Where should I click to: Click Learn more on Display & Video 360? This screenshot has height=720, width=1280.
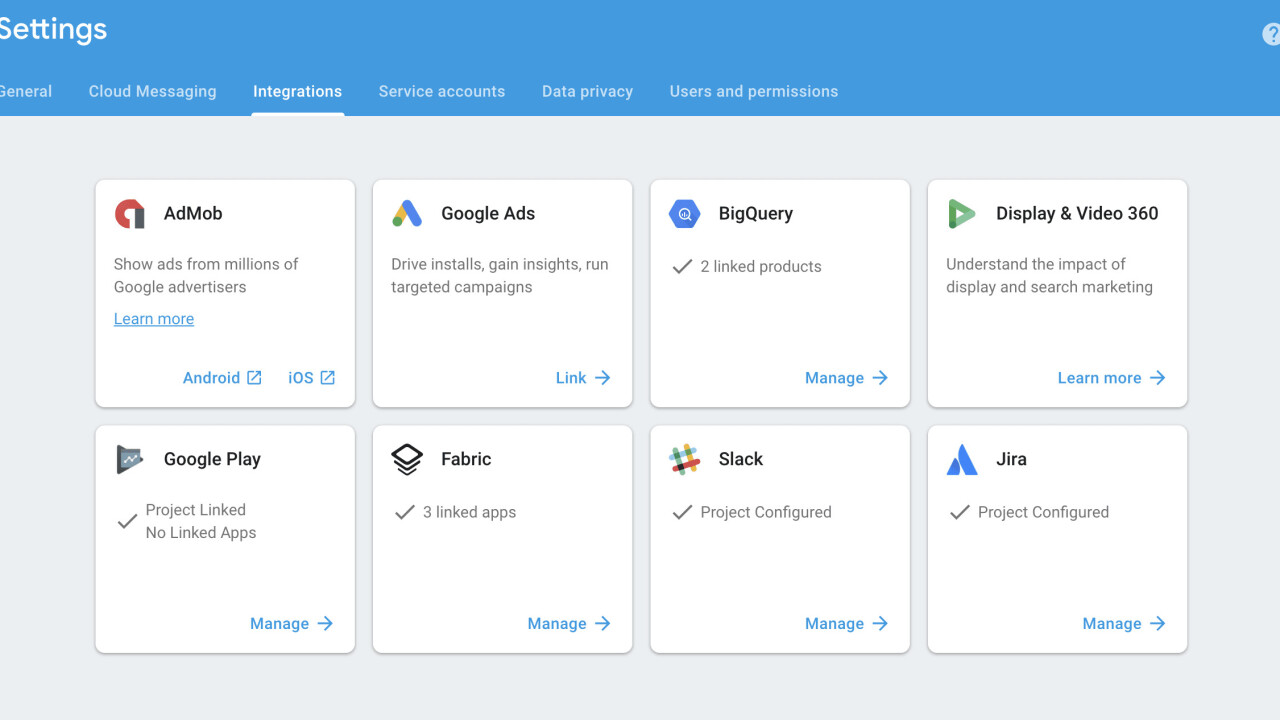(x=1111, y=378)
